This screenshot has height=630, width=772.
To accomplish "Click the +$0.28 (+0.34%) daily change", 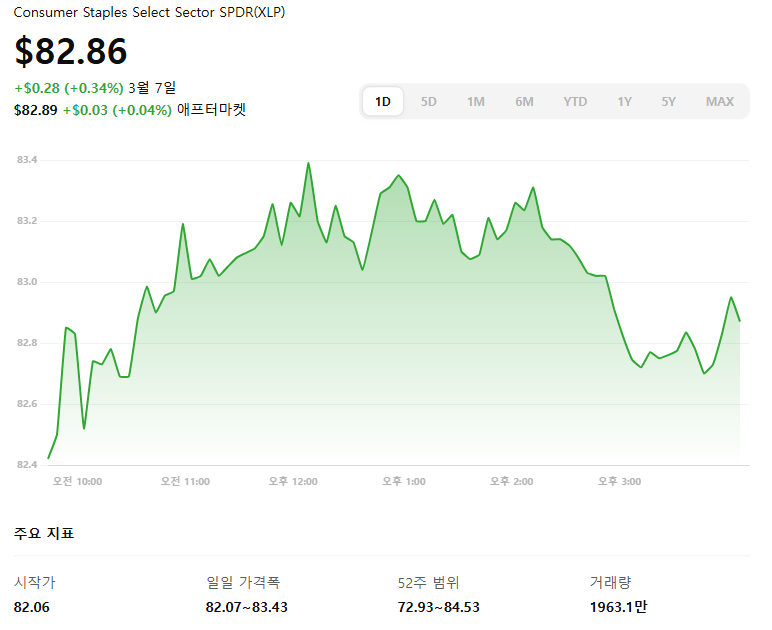I will [x=69, y=88].
